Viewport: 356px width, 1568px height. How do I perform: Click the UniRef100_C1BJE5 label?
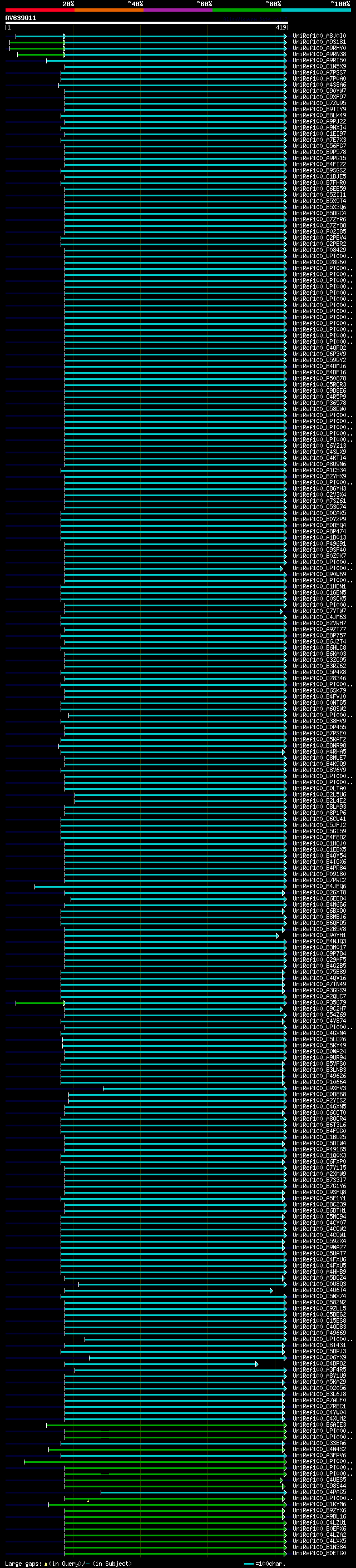319,176
